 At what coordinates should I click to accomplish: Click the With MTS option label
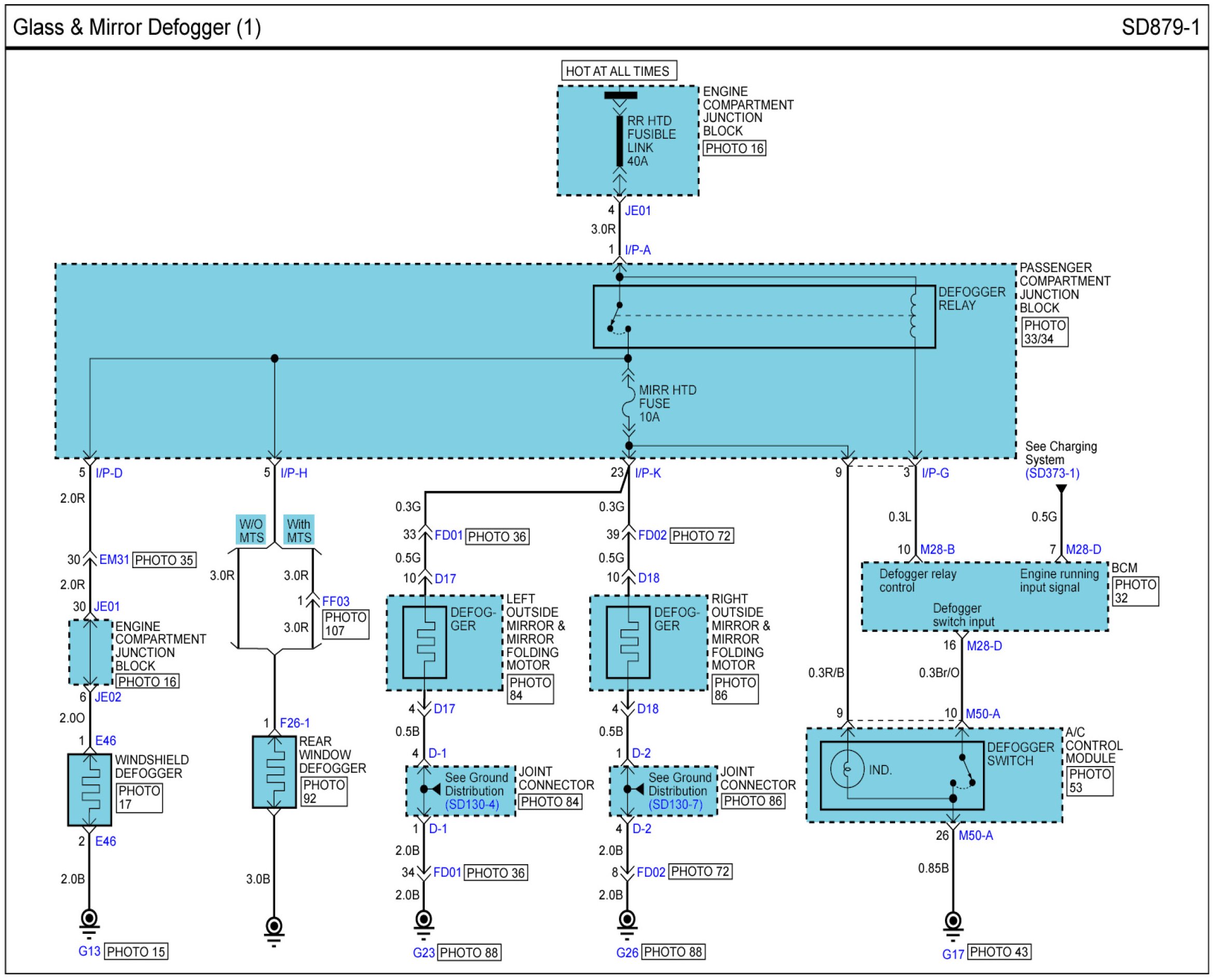point(299,531)
